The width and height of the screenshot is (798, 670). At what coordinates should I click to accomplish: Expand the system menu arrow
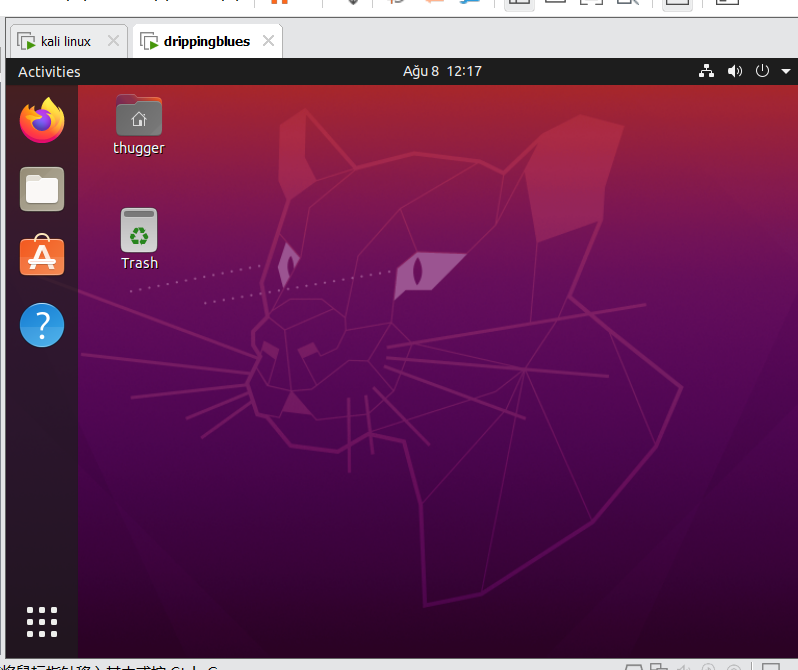[786, 71]
